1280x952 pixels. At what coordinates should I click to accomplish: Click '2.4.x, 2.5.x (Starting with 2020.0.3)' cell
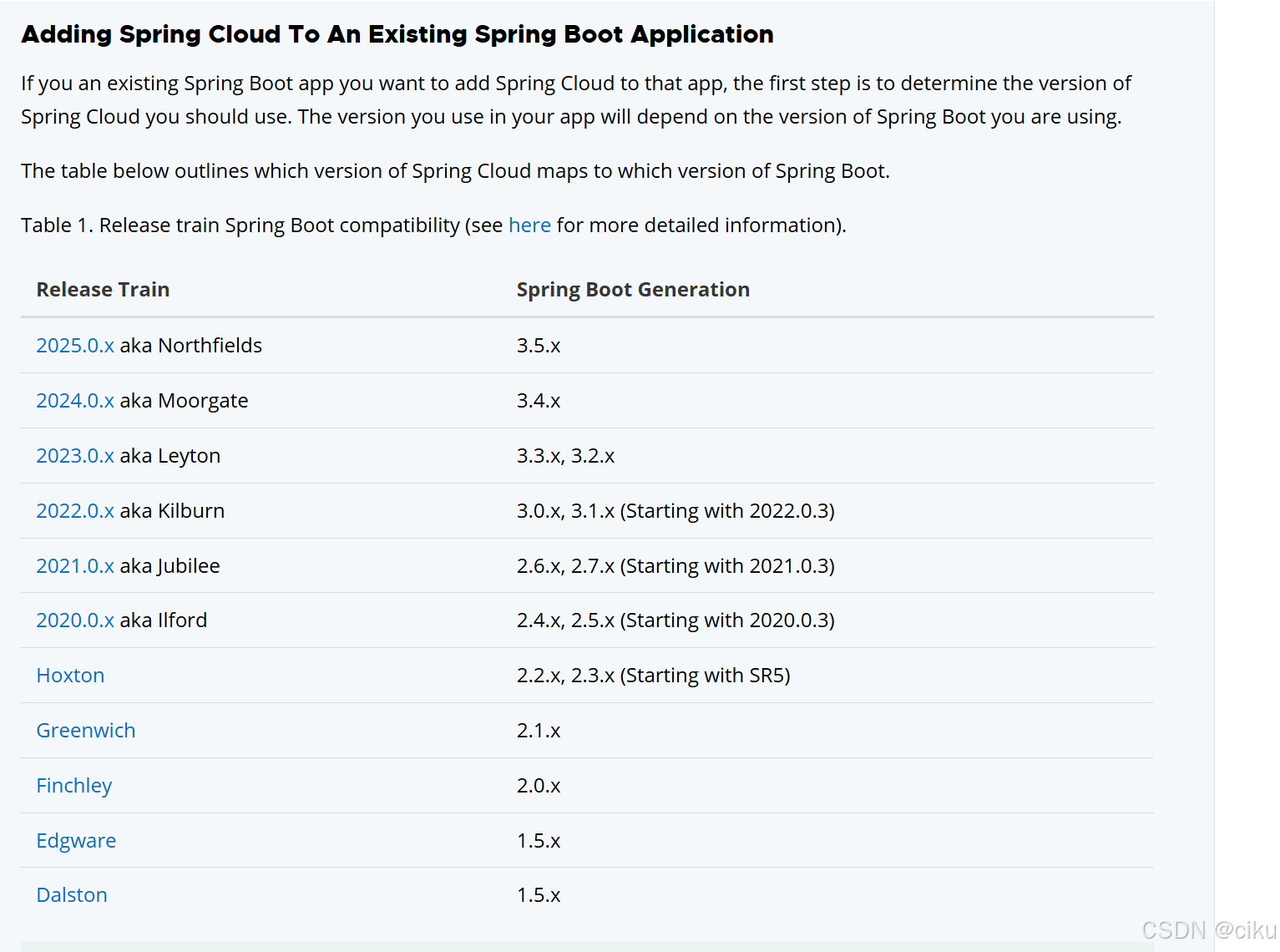675,620
